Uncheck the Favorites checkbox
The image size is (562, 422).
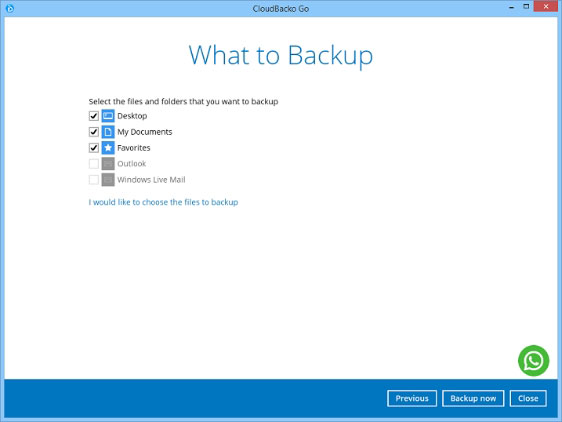point(94,148)
